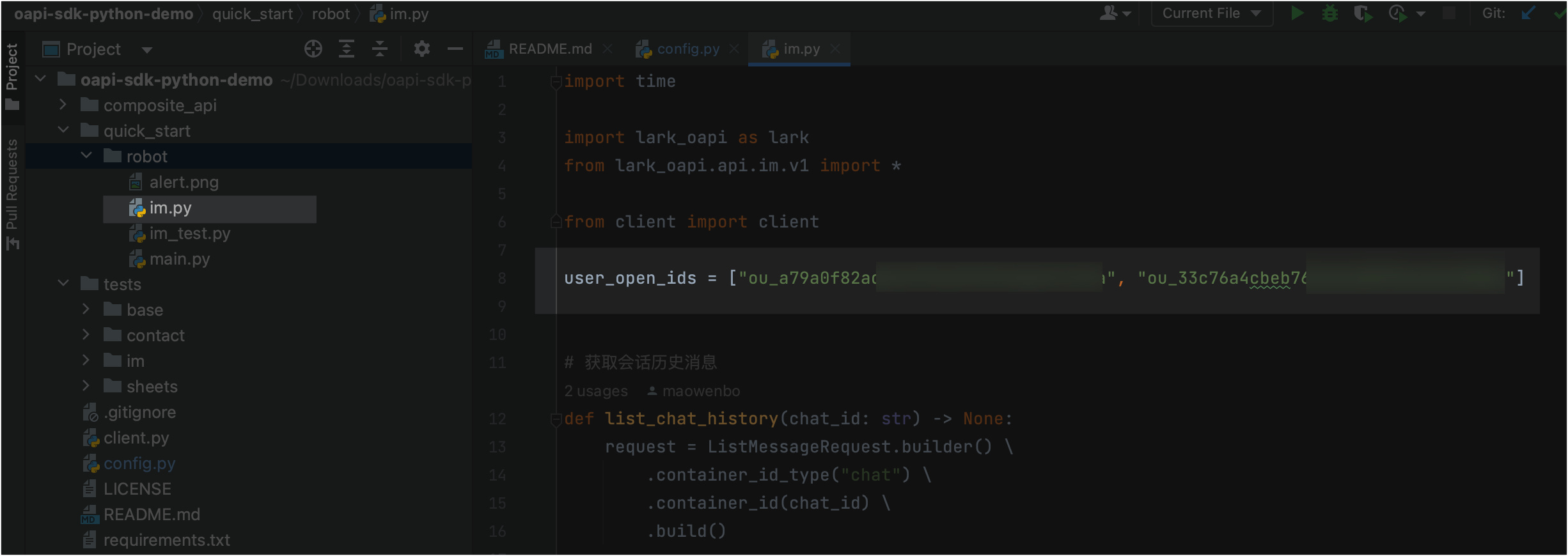The width and height of the screenshot is (1568, 556).
Task: Click the 2 usages inlay hint
Action: 596,391
